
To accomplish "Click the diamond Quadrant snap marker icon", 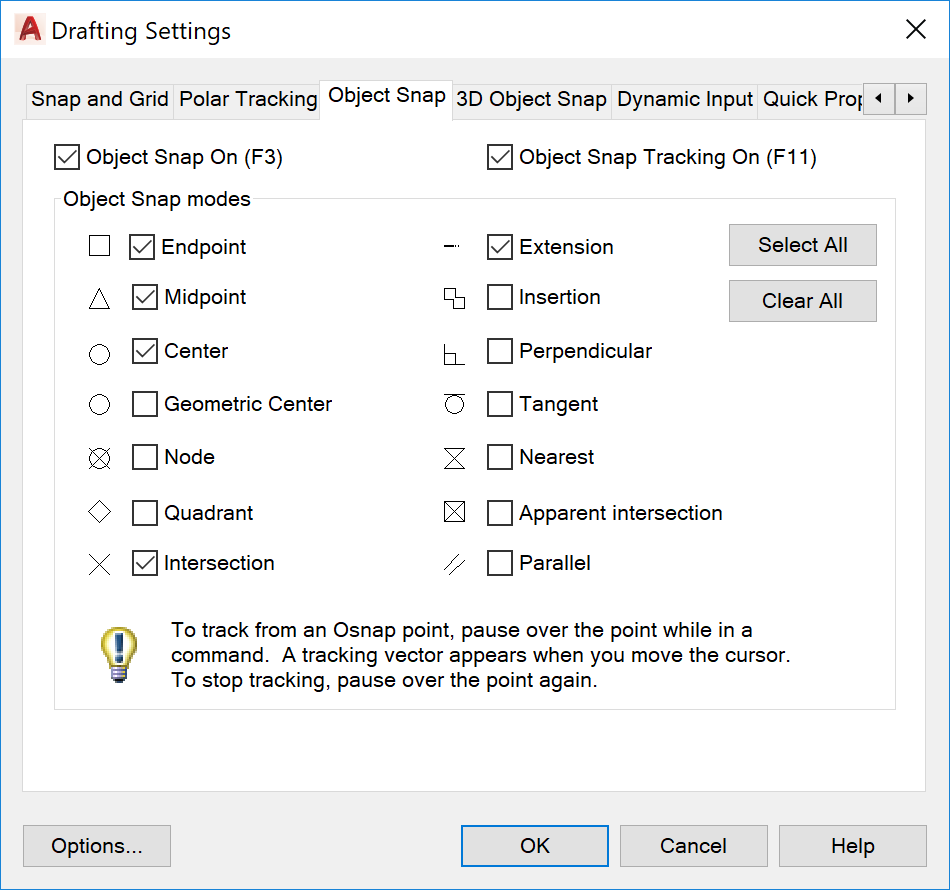I will (99, 512).
